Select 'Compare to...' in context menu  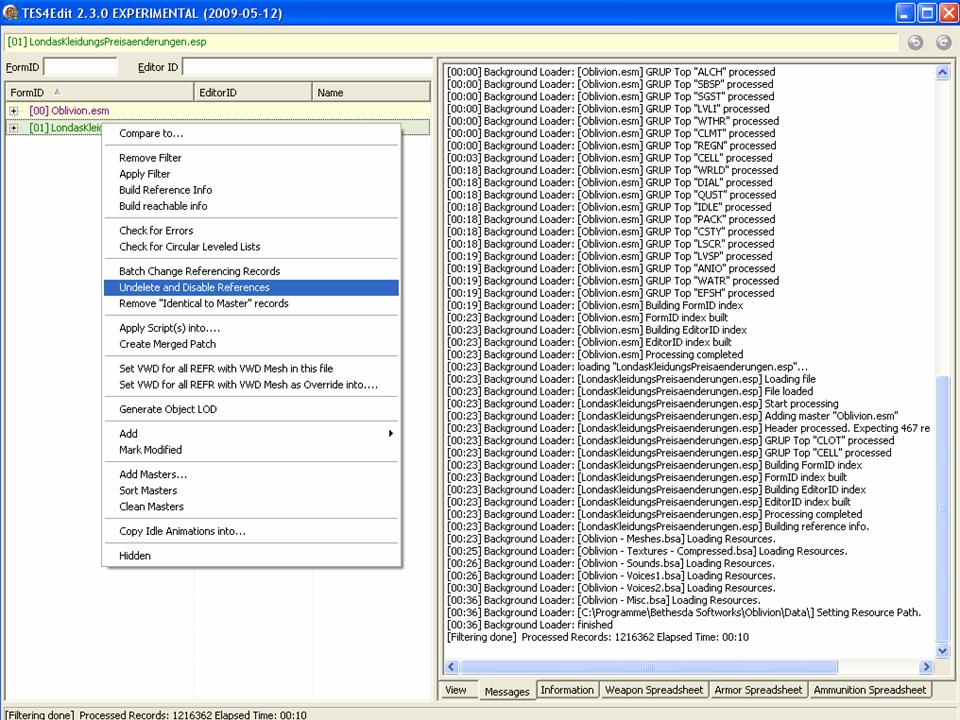point(251,133)
